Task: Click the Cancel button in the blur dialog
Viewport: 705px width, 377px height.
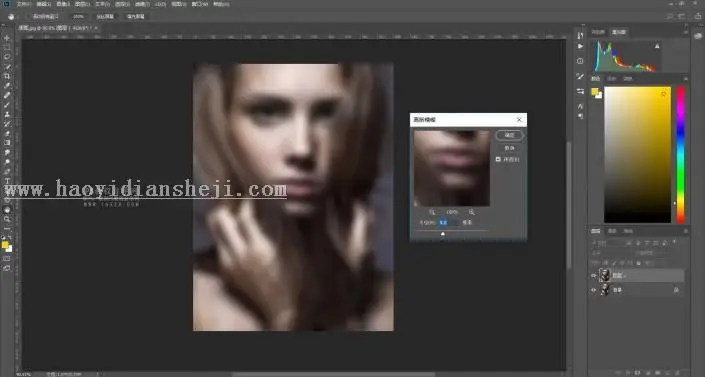Action: tap(509, 148)
